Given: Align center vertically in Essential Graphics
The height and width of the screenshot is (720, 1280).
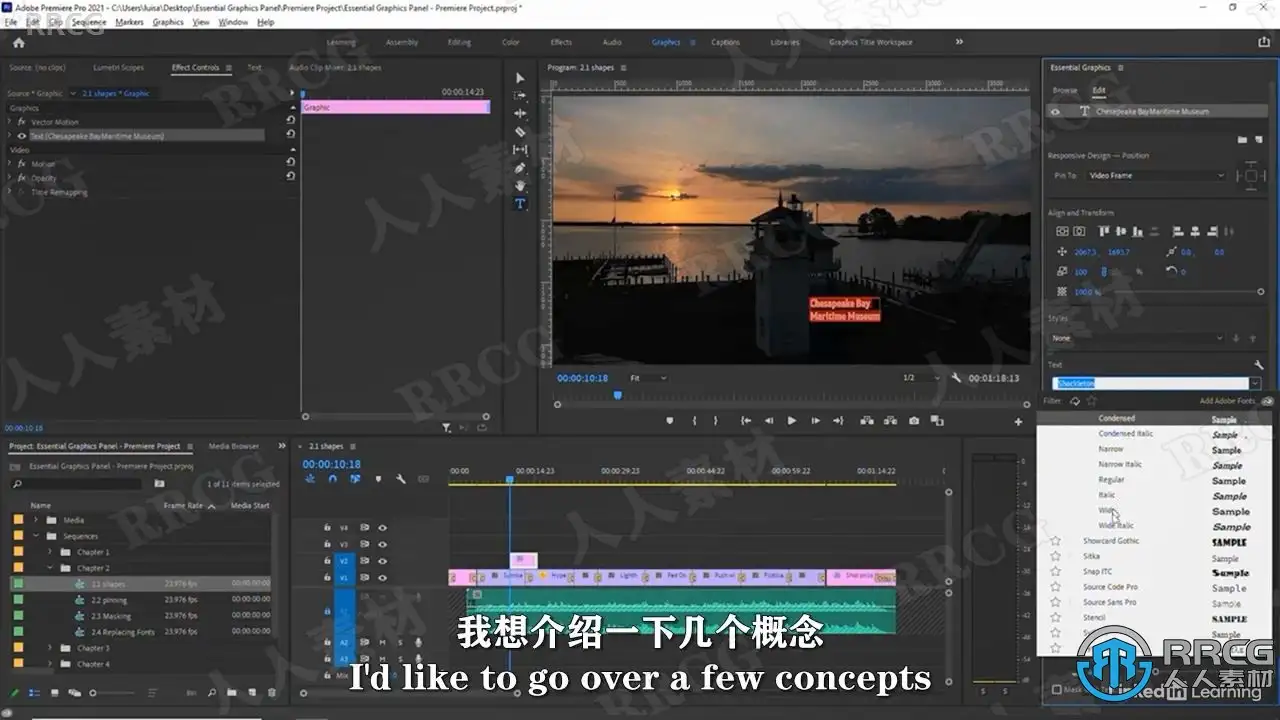Looking at the screenshot, I should (x=1063, y=231).
